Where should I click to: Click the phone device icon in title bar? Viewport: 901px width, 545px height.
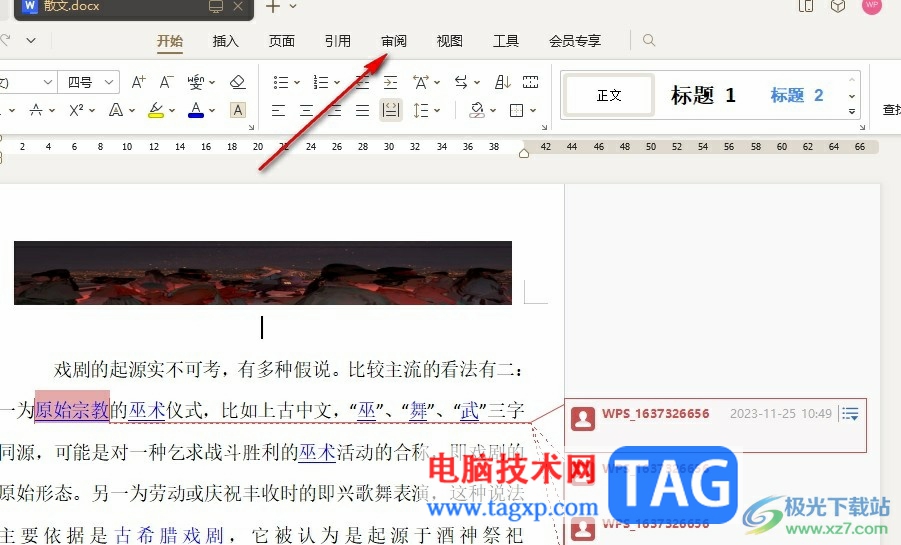pyautogui.click(x=806, y=6)
